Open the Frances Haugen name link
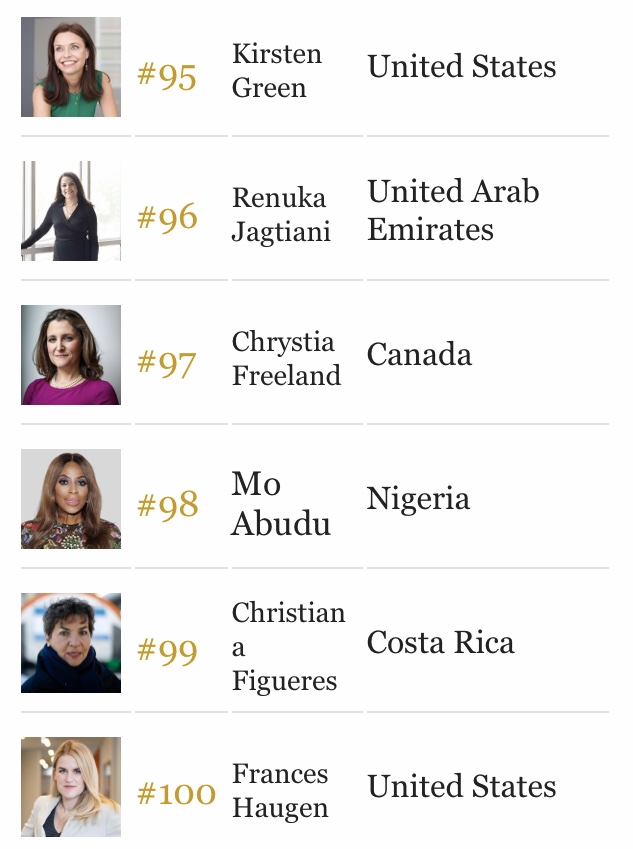The height and width of the screenshot is (849, 633). (x=280, y=790)
